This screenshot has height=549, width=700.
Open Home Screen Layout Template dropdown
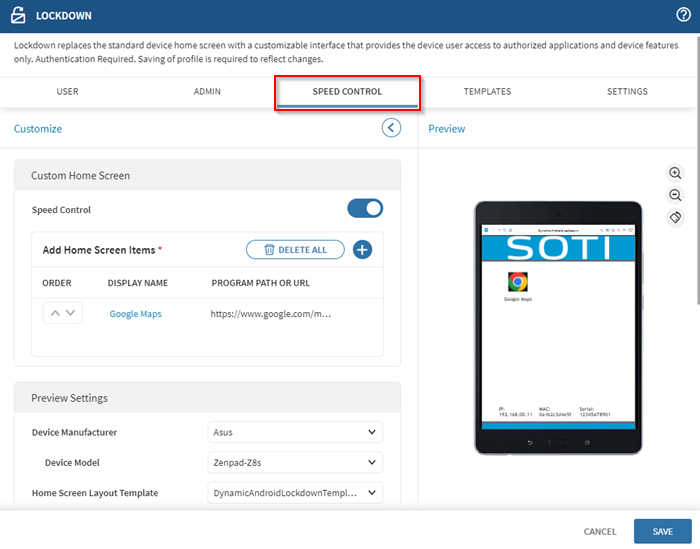click(296, 492)
